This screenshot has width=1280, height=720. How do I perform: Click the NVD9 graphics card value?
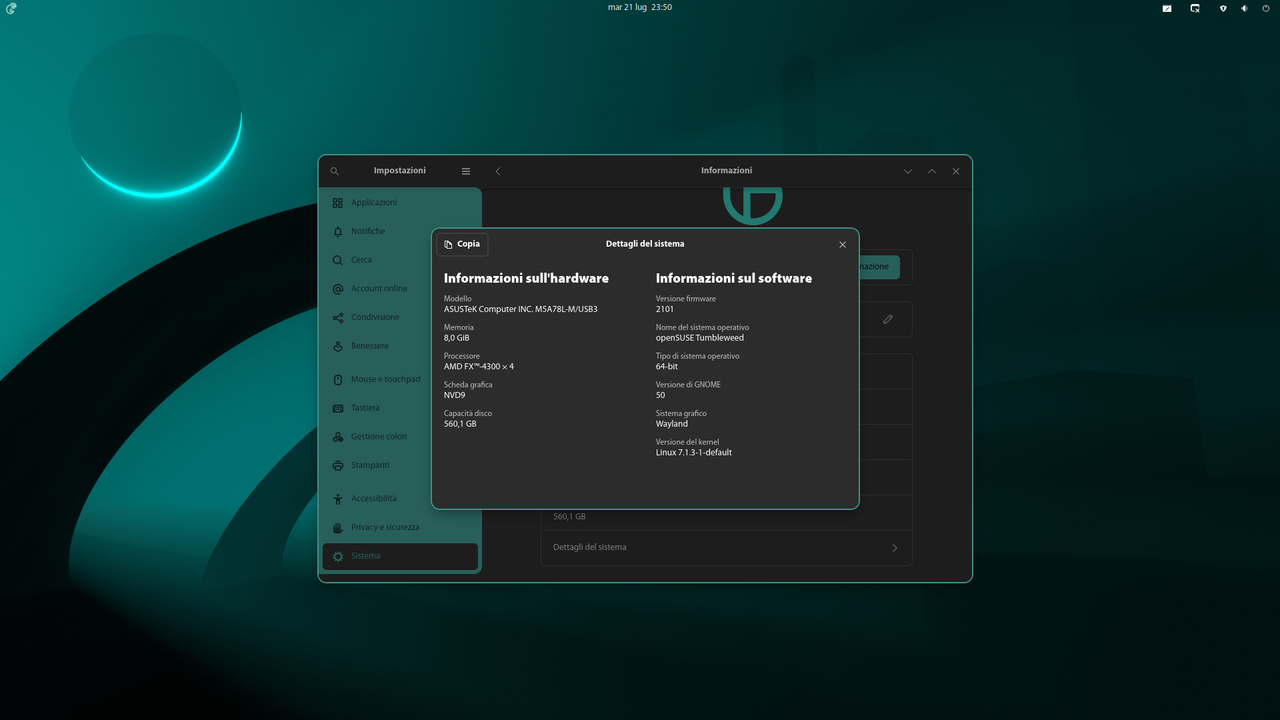click(455, 395)
